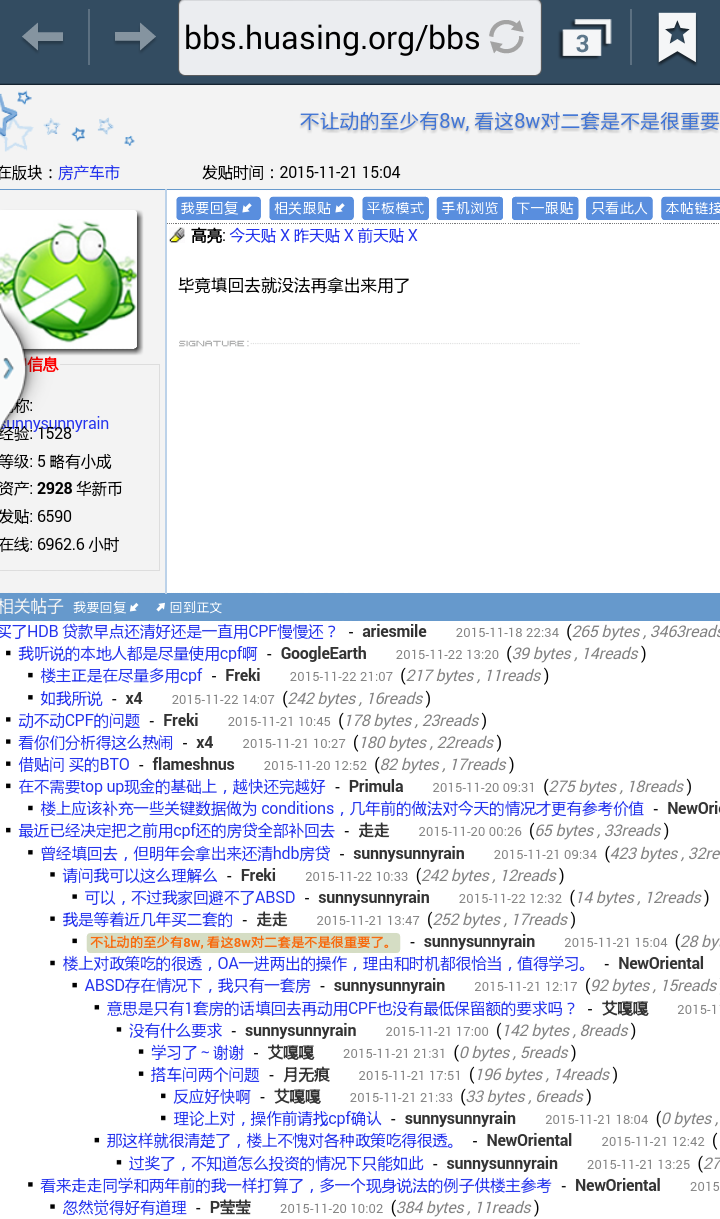Screen dimensions: 720x1219
Task: Open the 房产车市 board link
Action: click(89, 173)
